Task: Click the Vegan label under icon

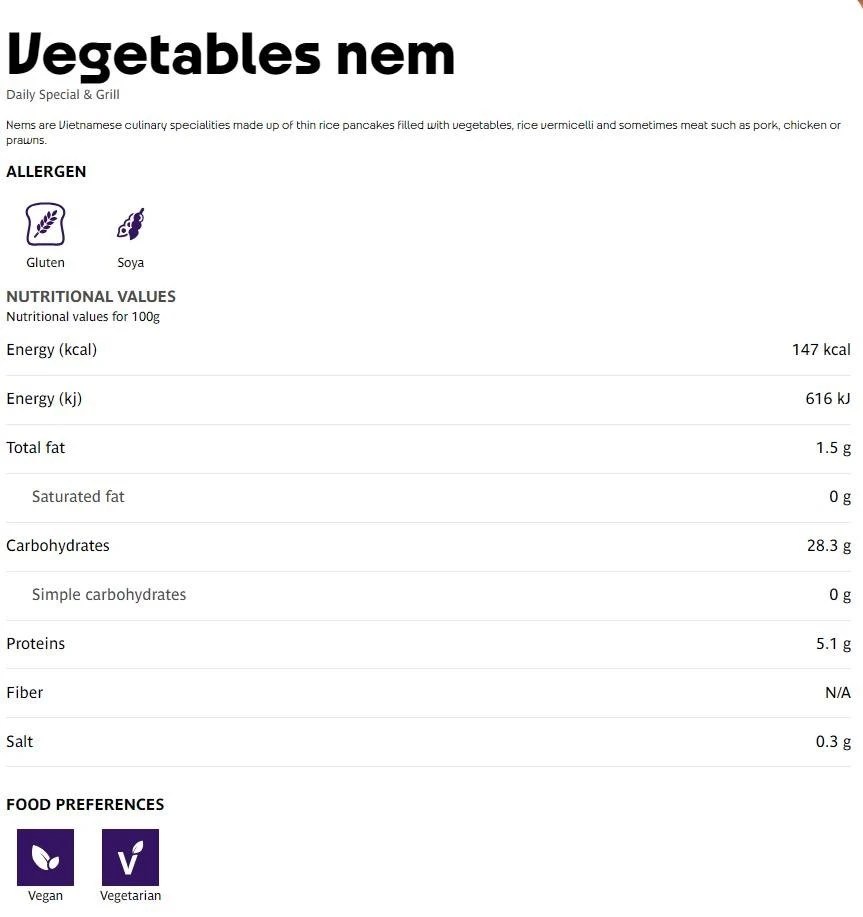Action: pos(45,896)
